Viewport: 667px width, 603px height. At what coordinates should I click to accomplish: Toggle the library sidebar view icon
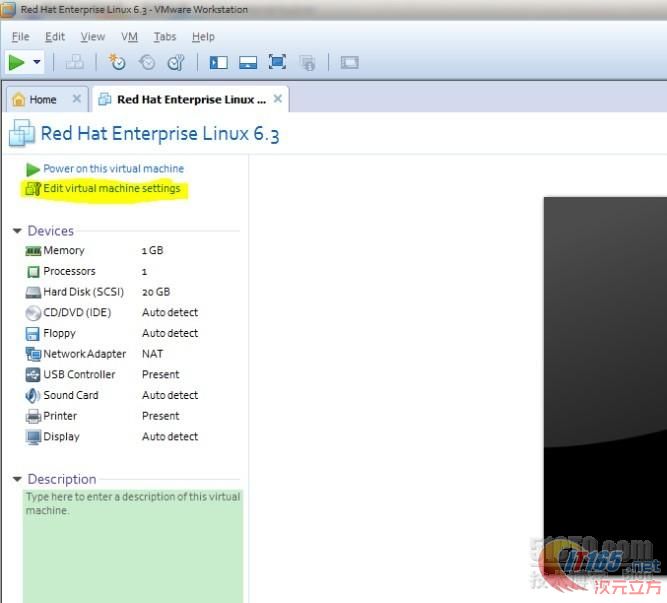pos(219,63)
